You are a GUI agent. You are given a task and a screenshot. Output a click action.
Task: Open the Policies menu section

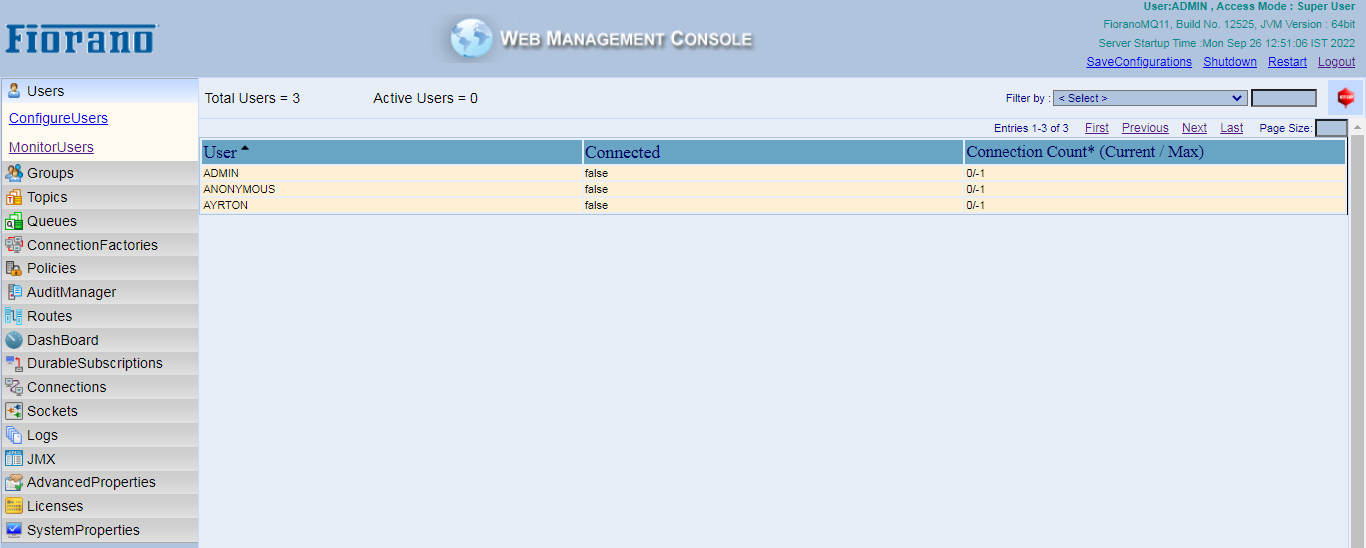pyautogui.click(x=100, y=268)
